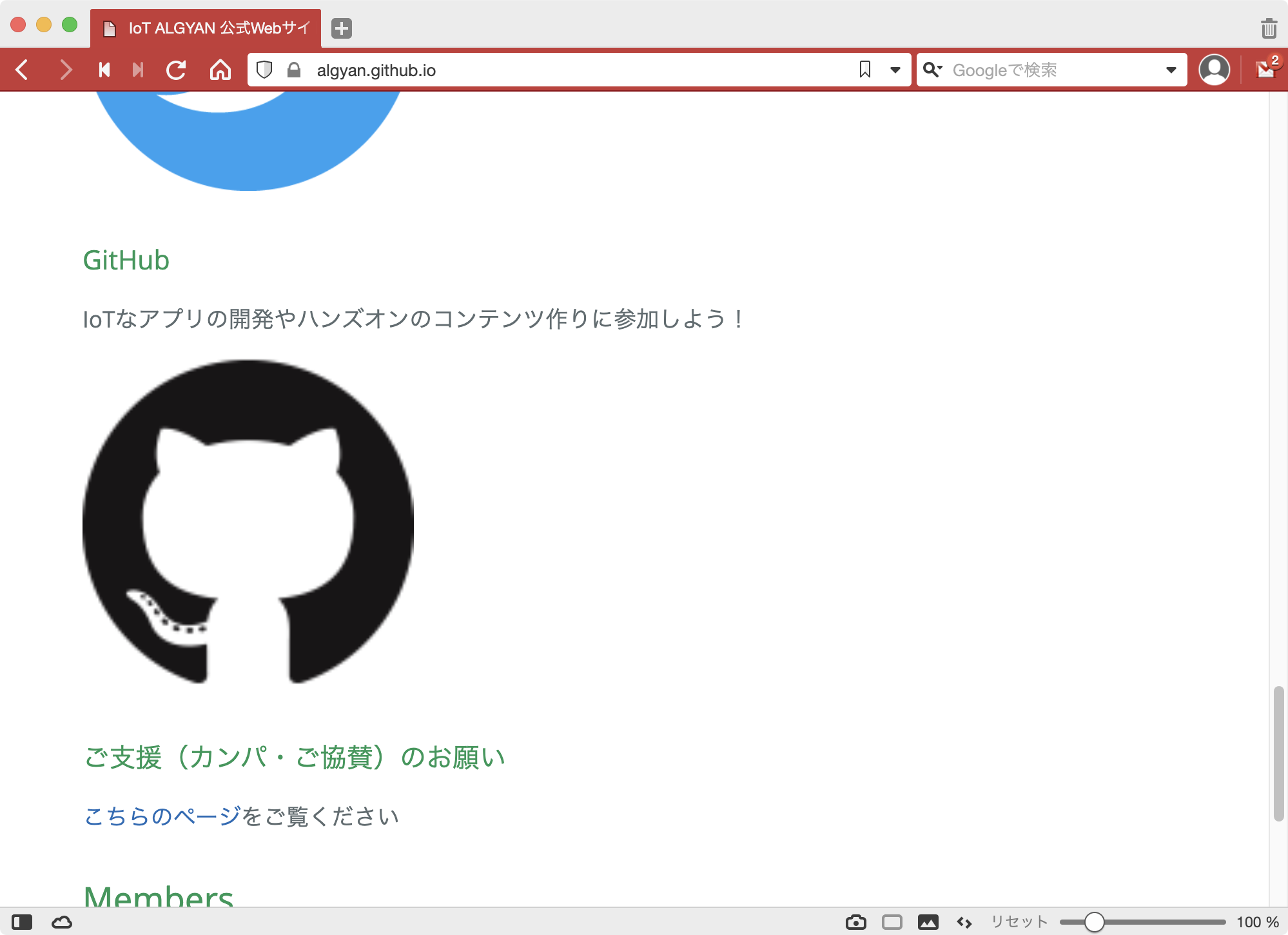Click the rewind history icon
The height and width of the screenshot is (935, 1288).
(104, 70)
